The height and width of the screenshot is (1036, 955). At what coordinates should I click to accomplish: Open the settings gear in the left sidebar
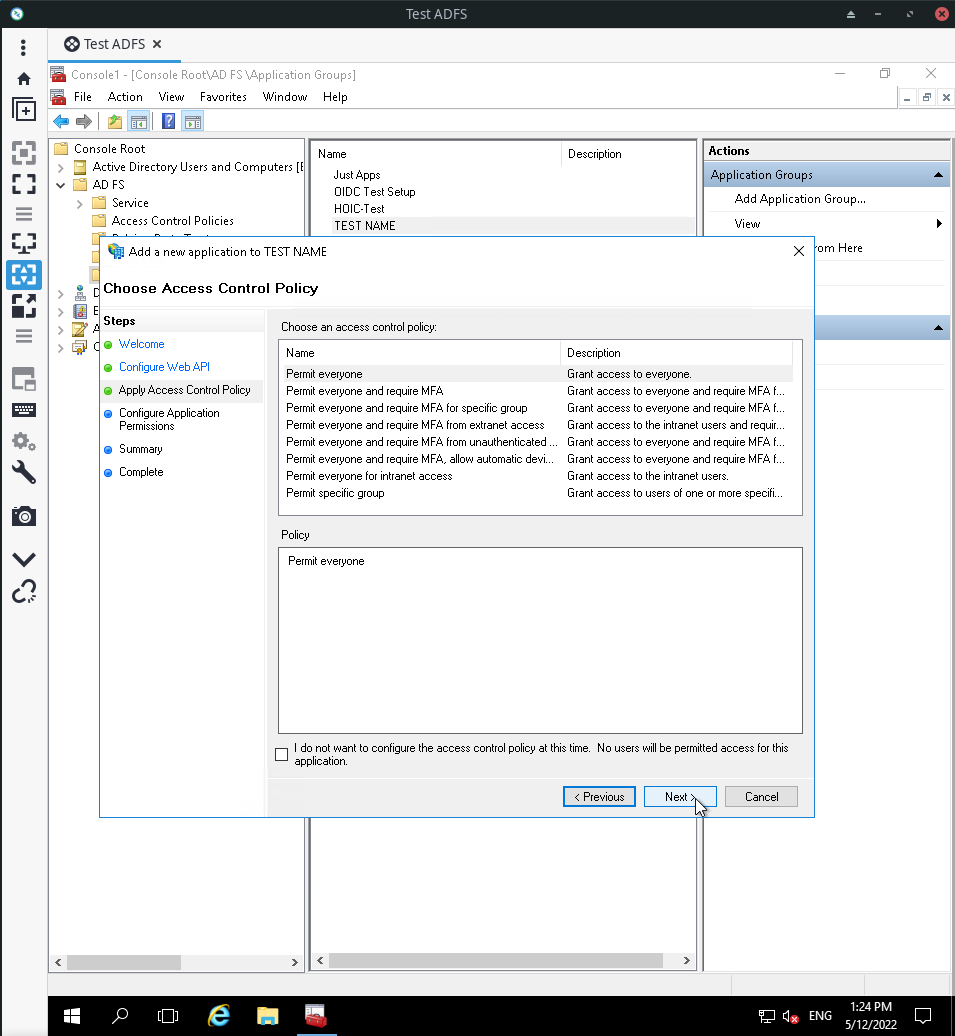(24, 441)
